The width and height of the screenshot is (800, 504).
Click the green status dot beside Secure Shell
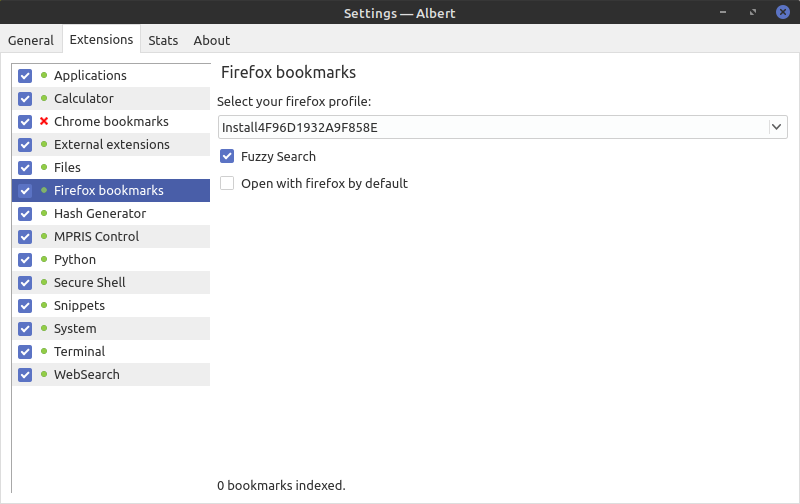[x=44, y=282]
